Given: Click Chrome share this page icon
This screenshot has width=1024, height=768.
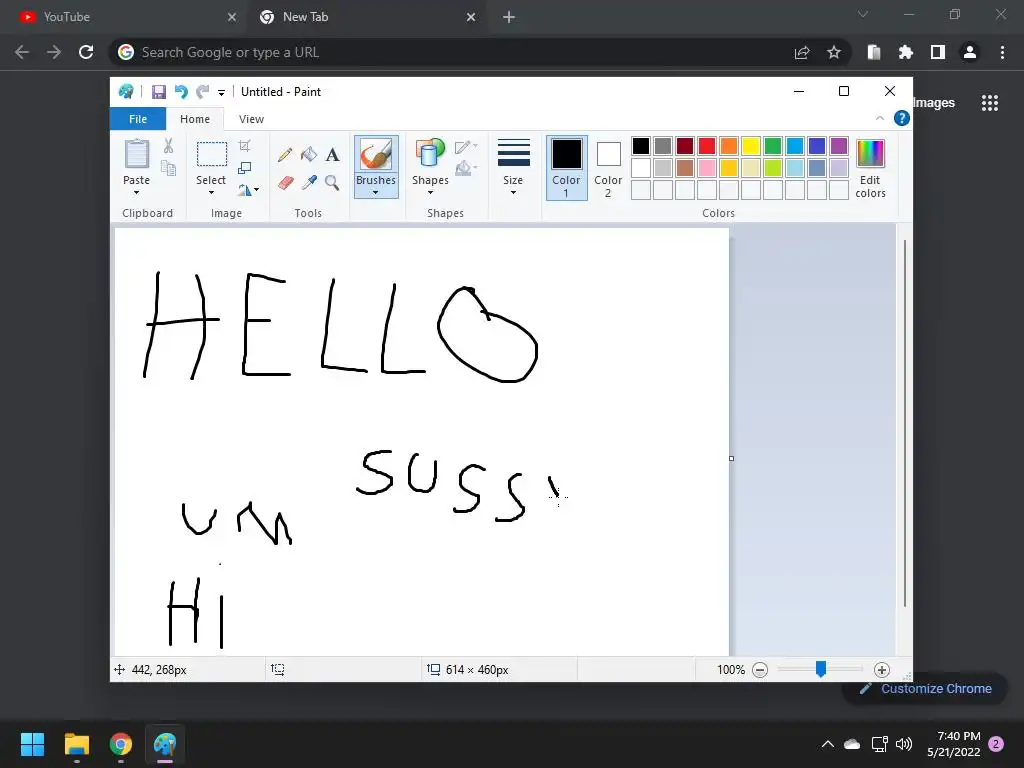Looking at the screenshot, I should pyautogui.click(x=802, y=52).
